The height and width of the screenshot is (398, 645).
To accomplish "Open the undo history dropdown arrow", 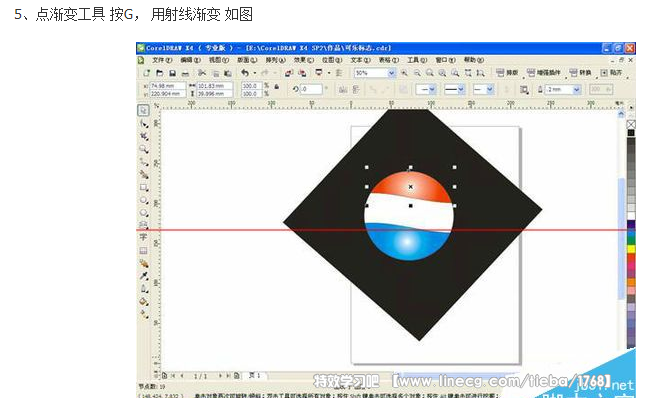I will click(x=255, y=73).
